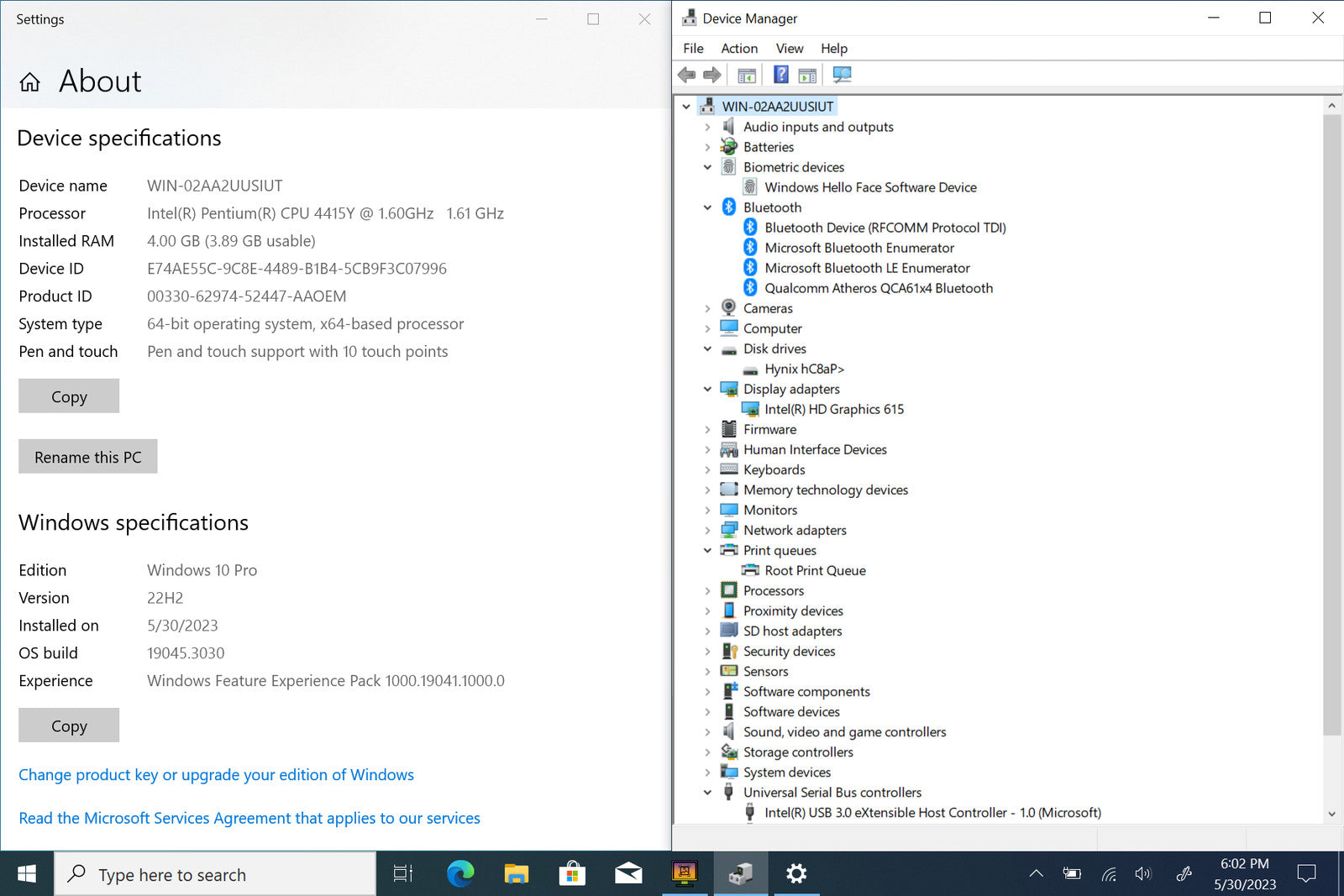Open the File menu in Device Manager
Screen dimensions: 1344x896
point(693,49)
